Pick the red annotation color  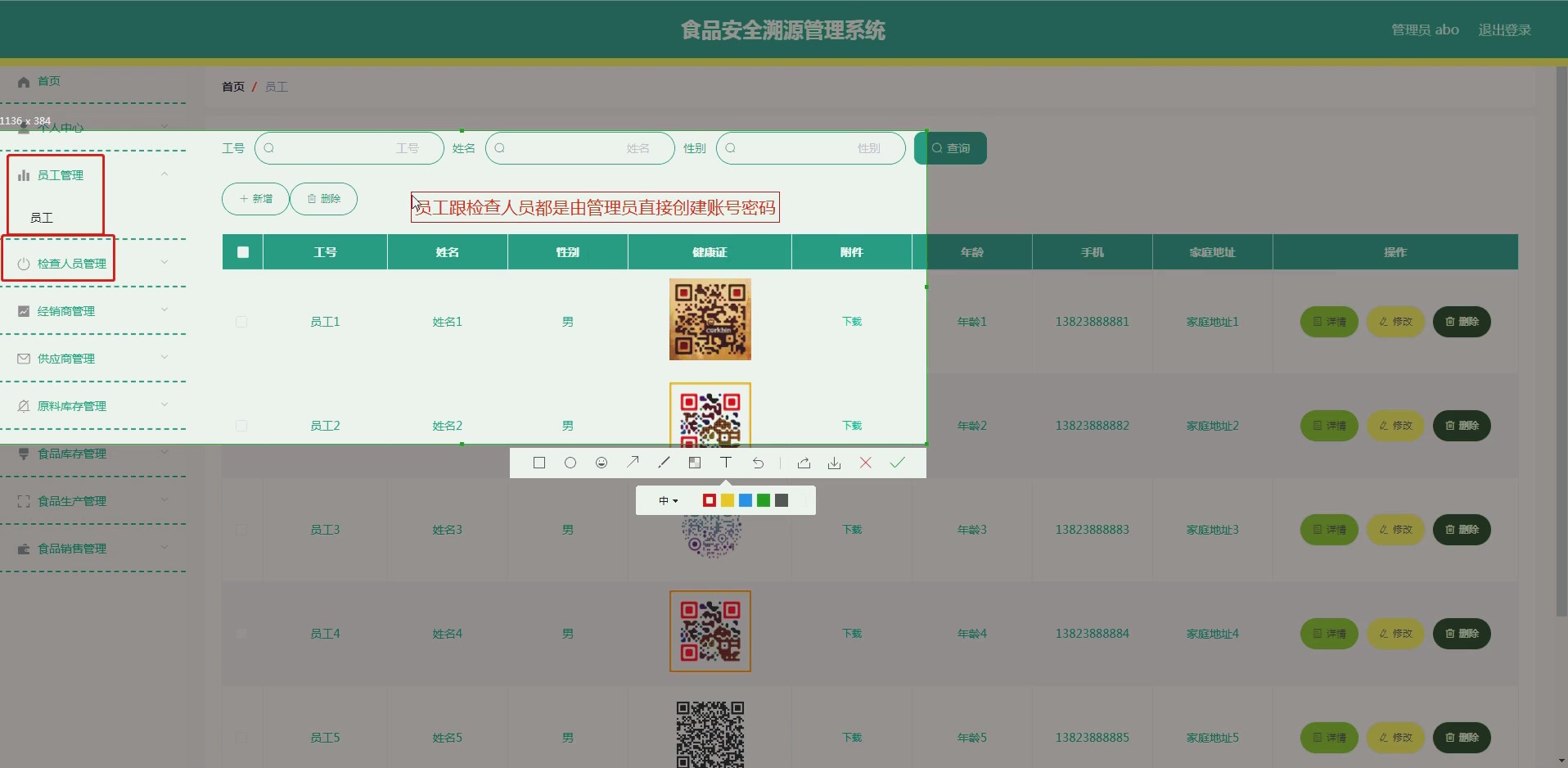click(x=710, y=500)
